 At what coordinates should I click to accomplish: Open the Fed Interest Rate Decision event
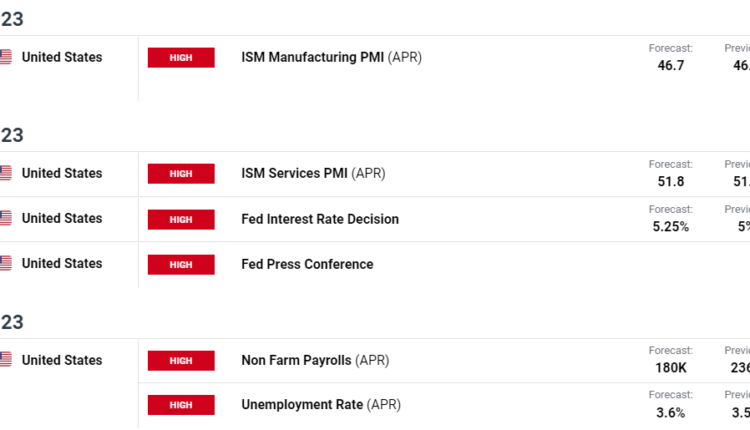coord(320,219)
